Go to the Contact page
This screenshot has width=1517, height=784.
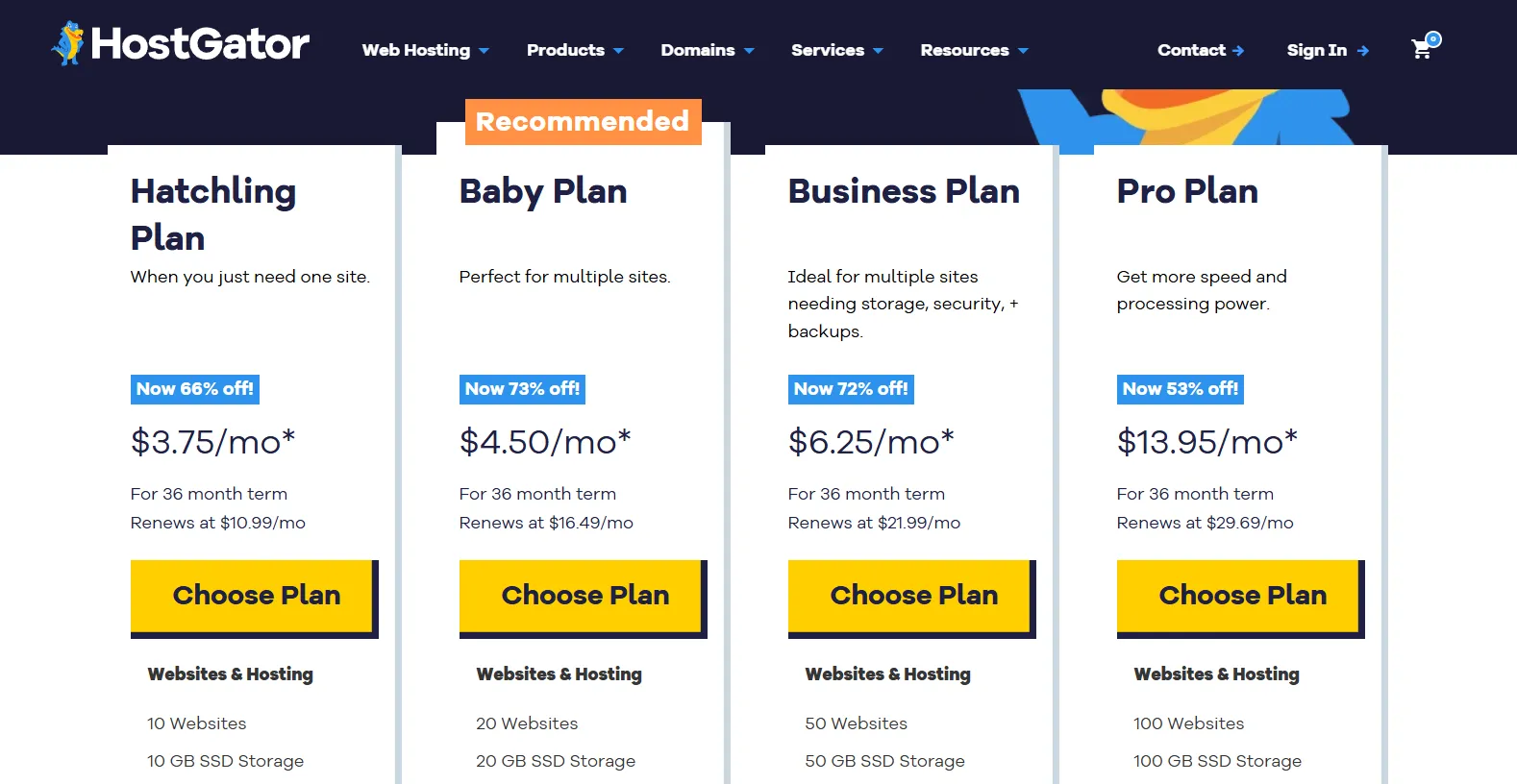click(1190, 51)
